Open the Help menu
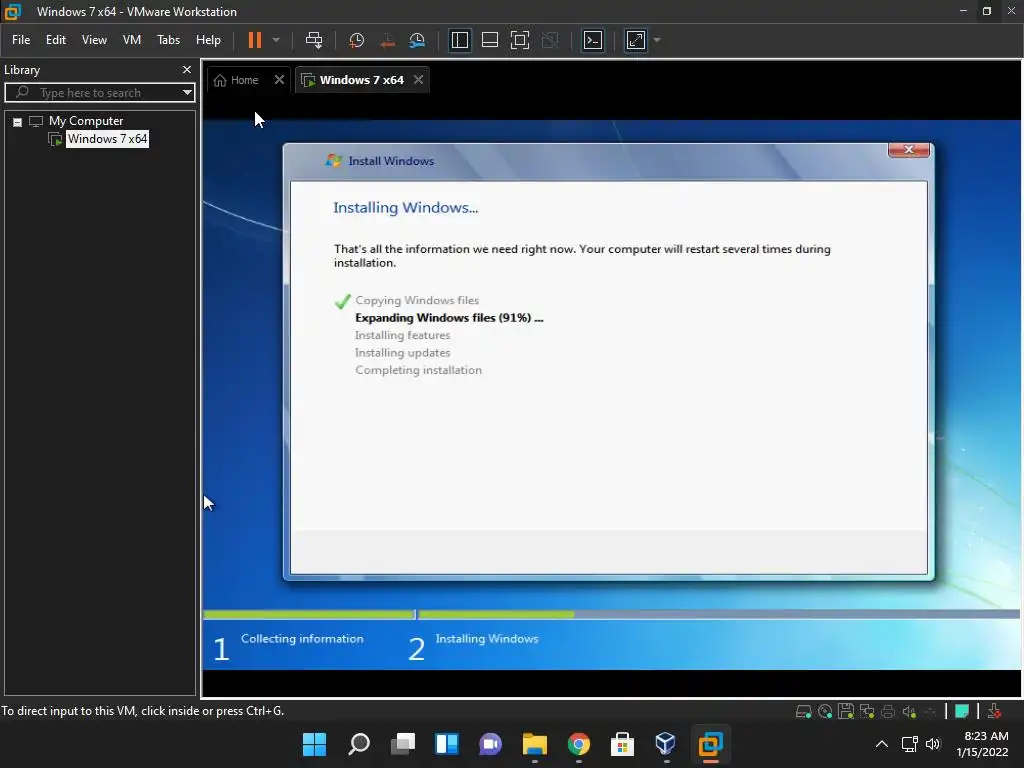 tap(208, 40)
